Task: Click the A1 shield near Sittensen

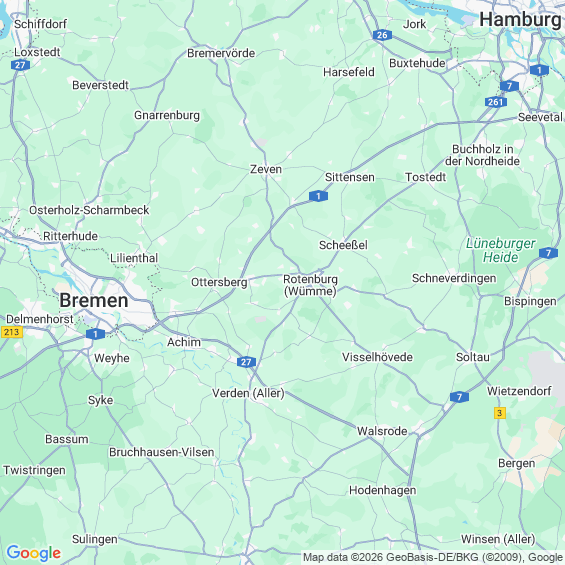Action: coord(318,196)
